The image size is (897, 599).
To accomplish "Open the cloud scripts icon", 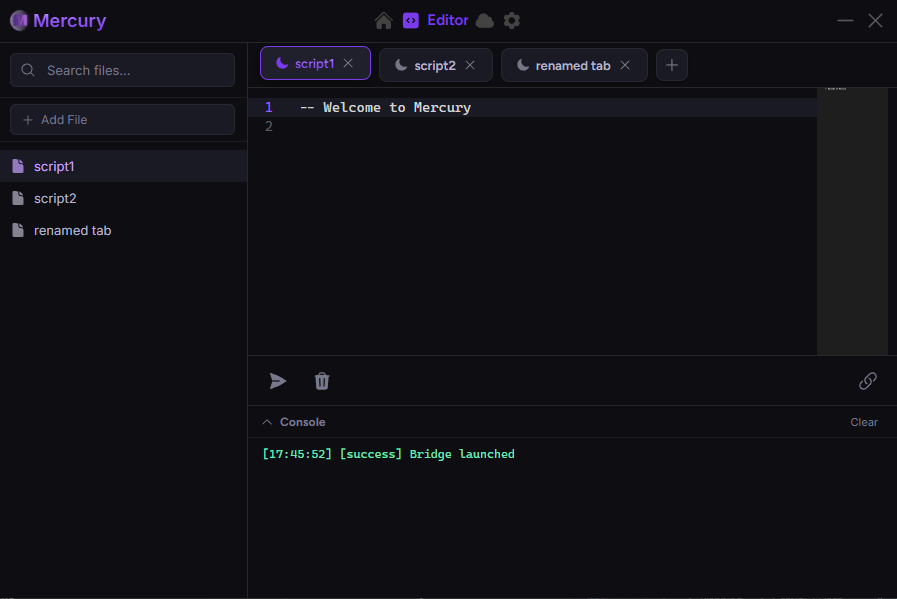I will (x=485, y=21).
